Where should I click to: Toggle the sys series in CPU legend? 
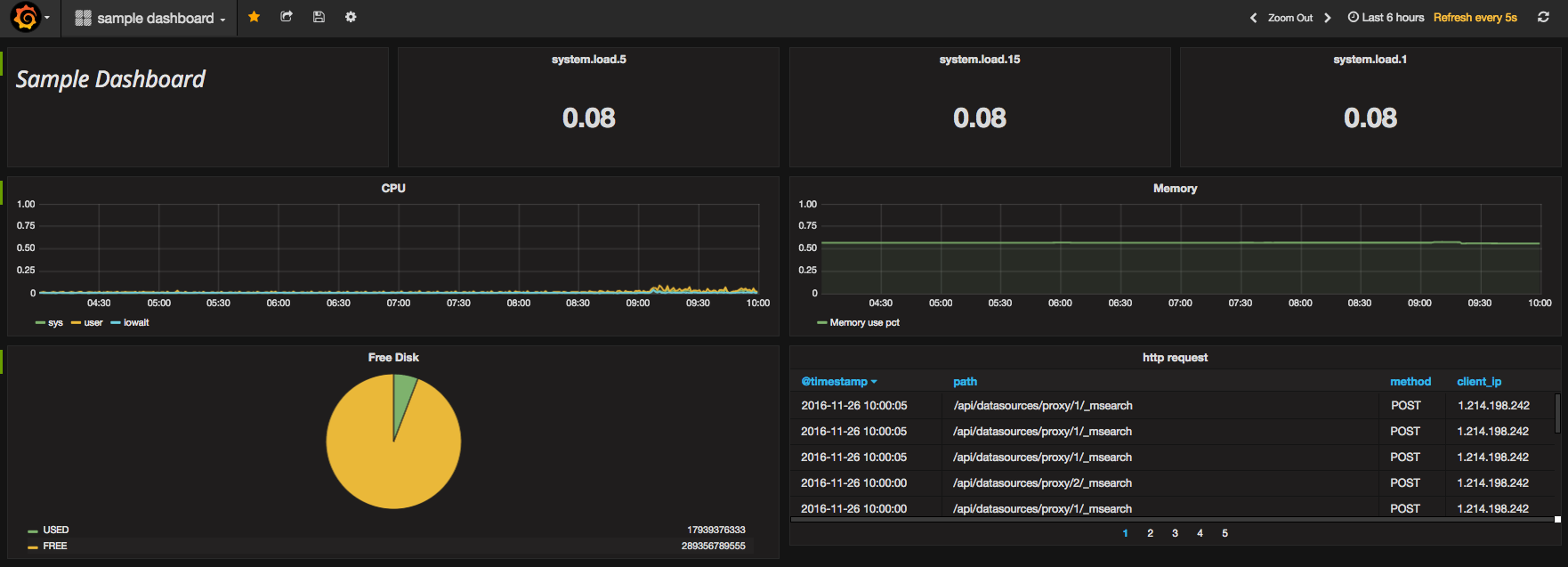[55, 322]
